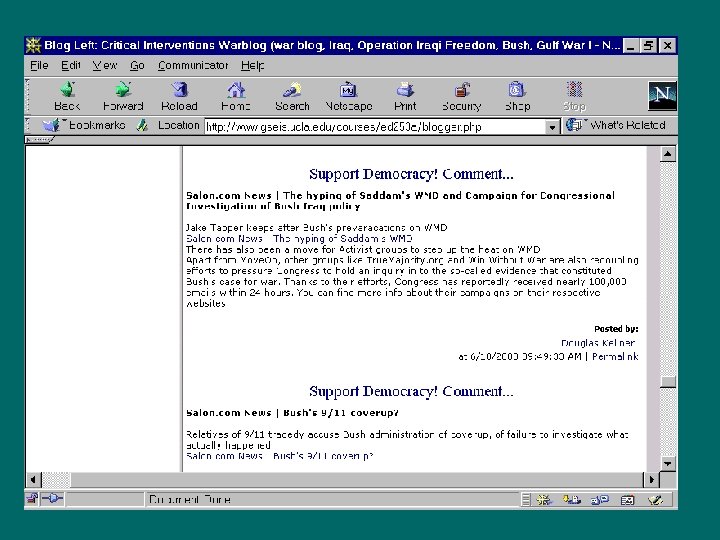Click the Stop loading button
Viewport: 720px width, 540px height.
574,96
